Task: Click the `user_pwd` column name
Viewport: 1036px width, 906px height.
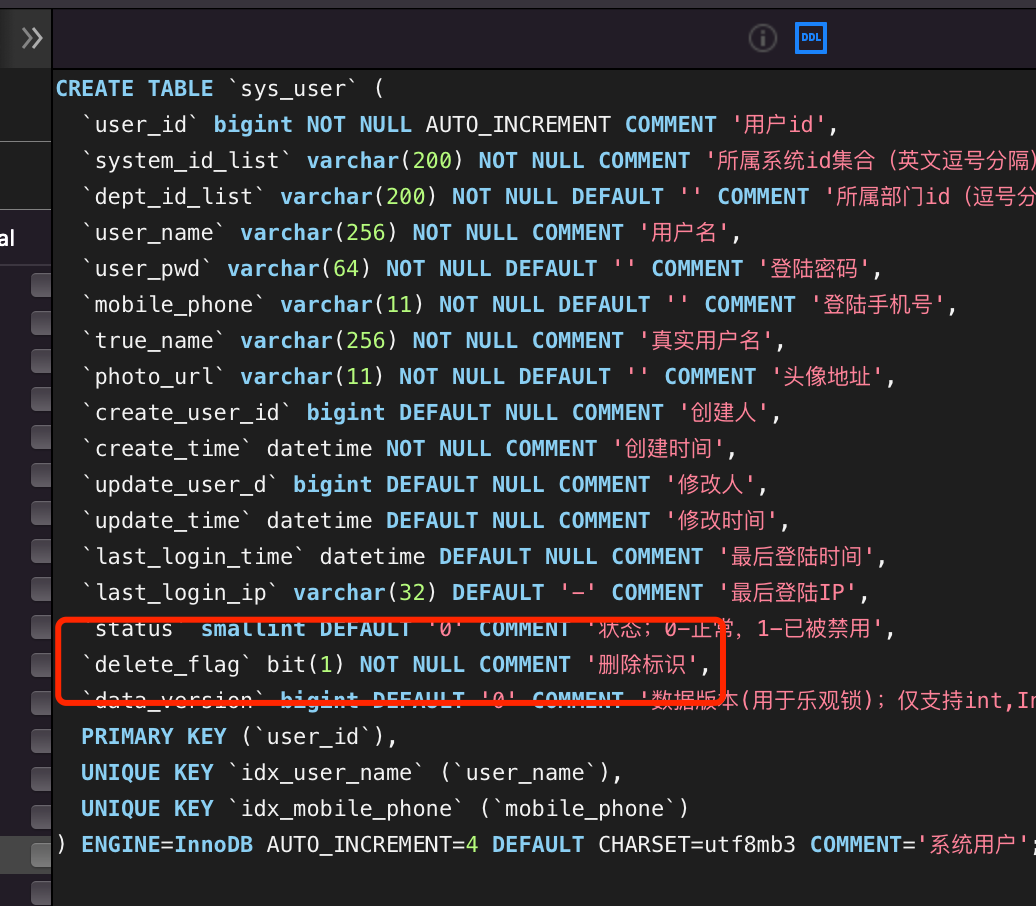Action: coord(147,268)
